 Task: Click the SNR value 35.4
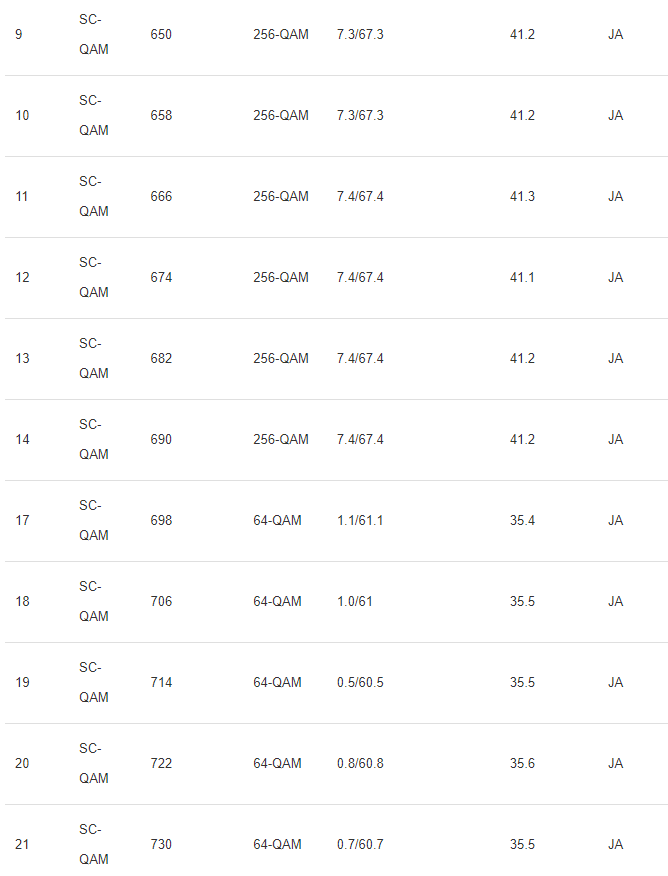522,521
